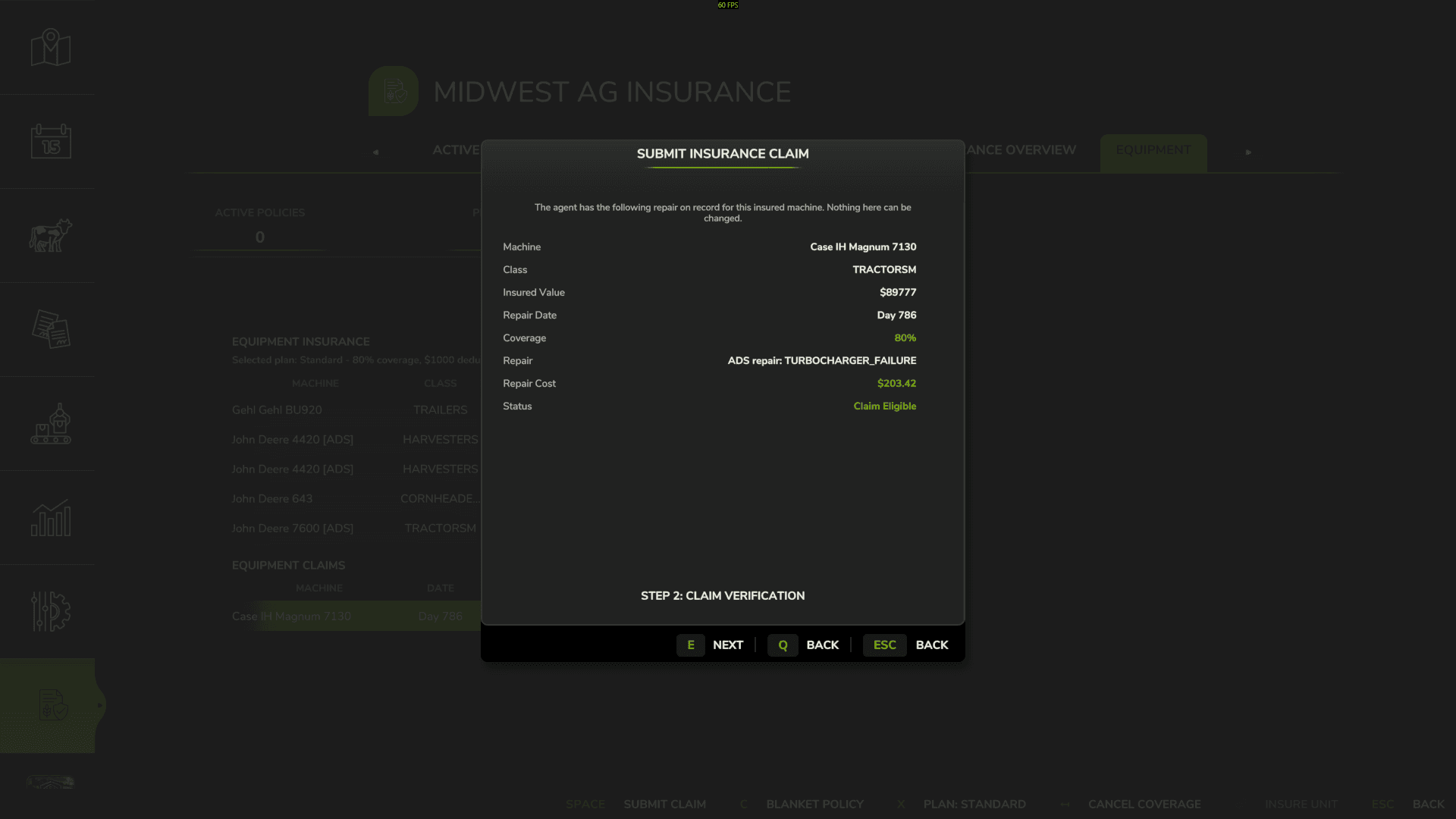The image size is (1456, 819).
Task: Click the TRACTORSM class value in dialog
Action: pos(884,269)
